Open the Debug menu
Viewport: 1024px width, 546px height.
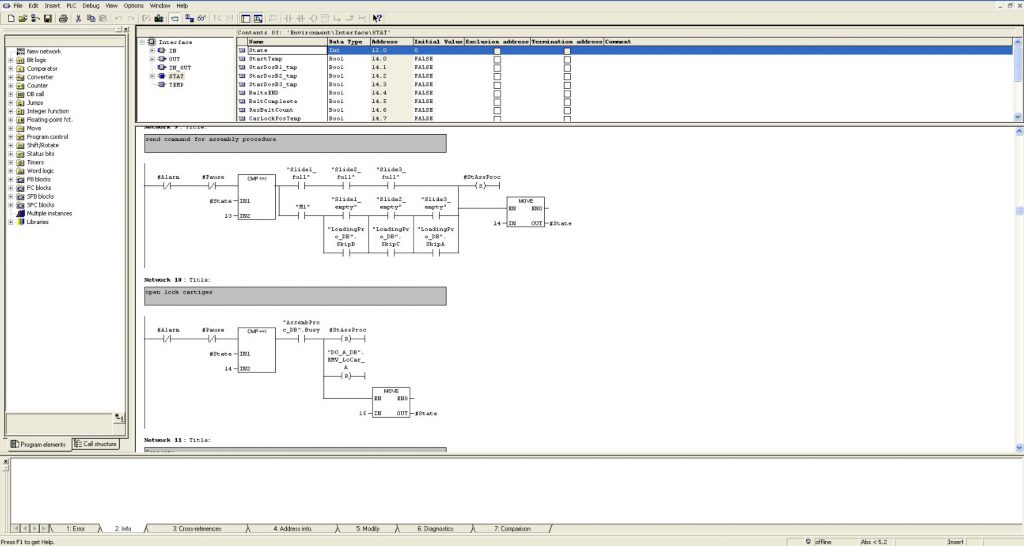click(x=90, y=5)
